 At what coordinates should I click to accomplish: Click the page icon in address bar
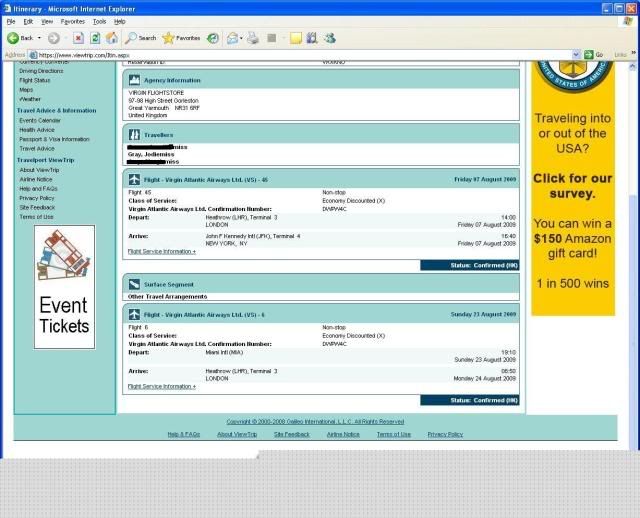click(33, 55)
